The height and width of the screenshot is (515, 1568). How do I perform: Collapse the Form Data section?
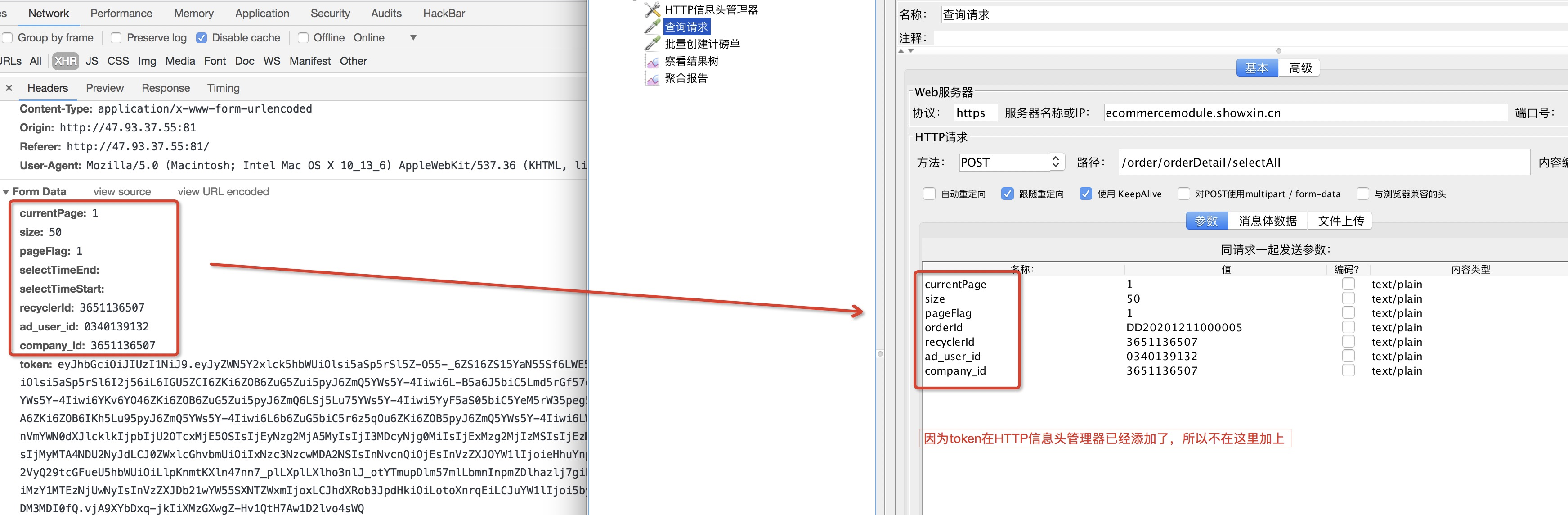click(x=7, y=191)
